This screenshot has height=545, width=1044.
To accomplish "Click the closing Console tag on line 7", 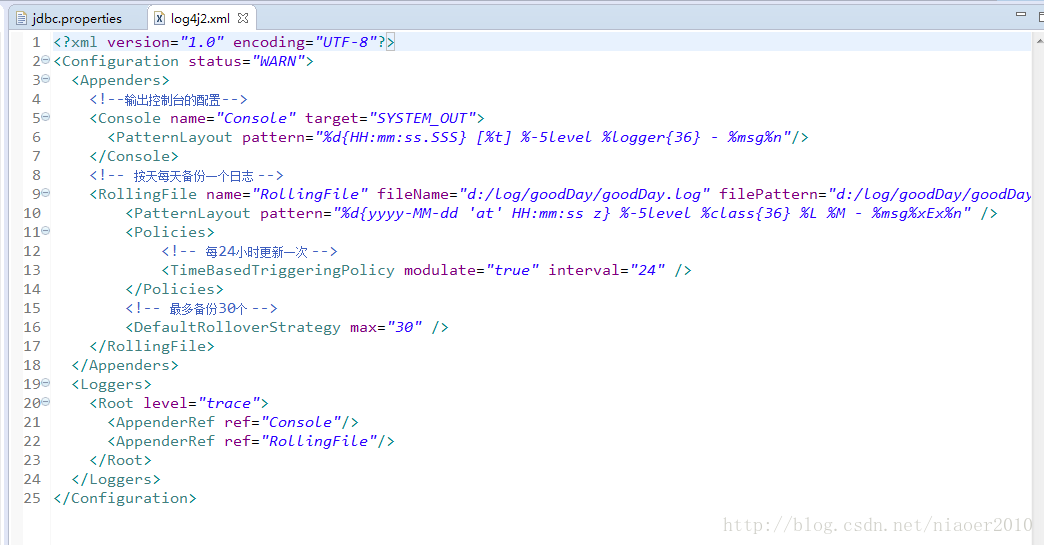I will pyautogui.click(x=134, y=156).
